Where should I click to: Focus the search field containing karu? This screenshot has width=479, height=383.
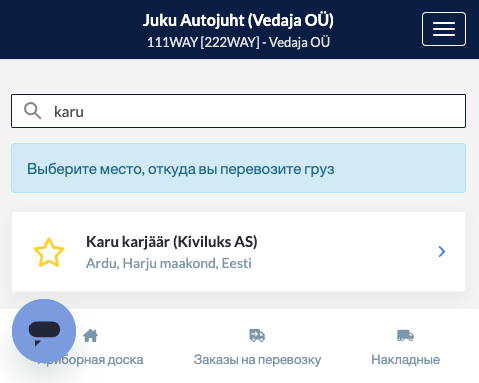(x=239, y=111)
